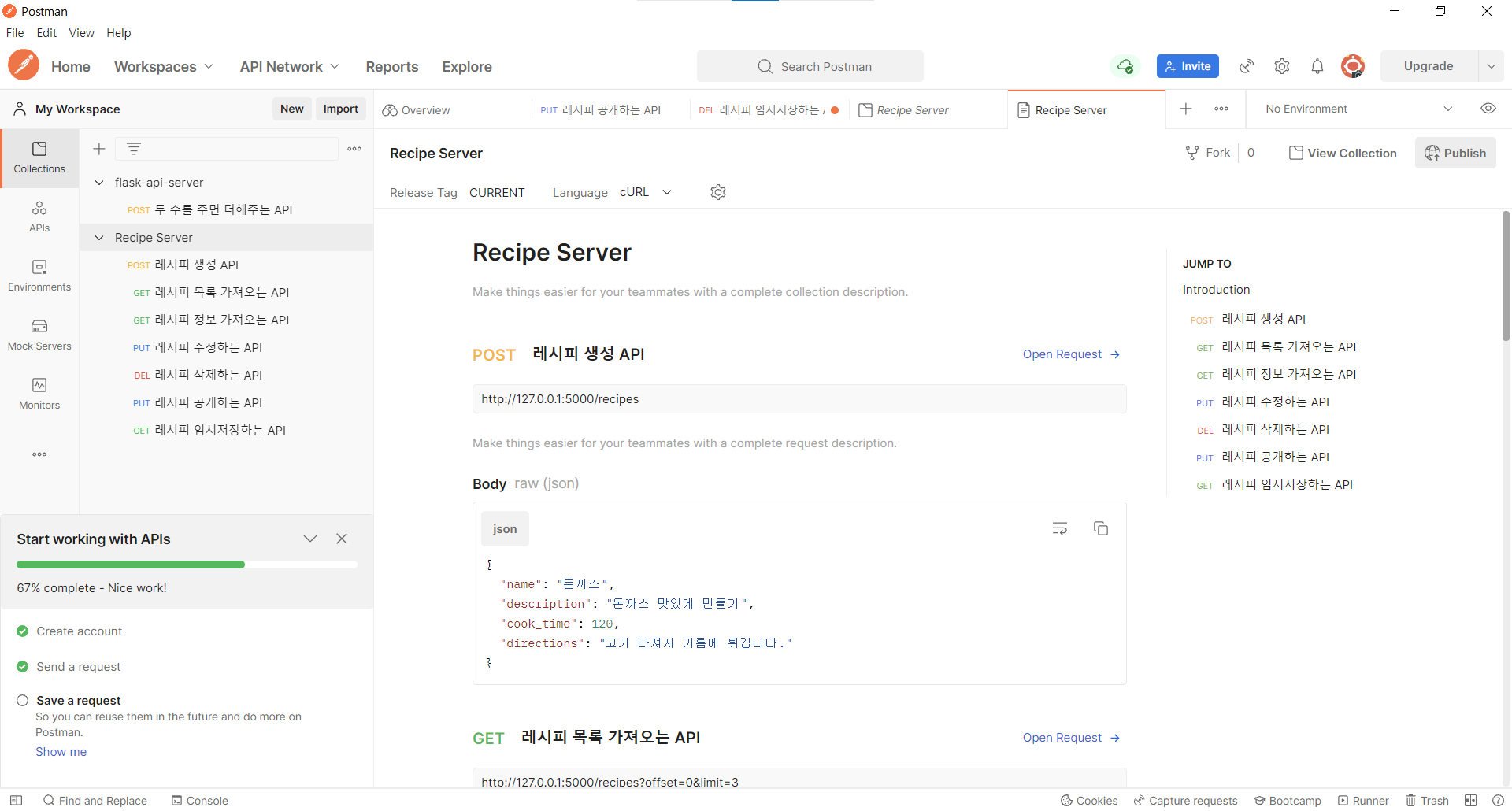Open Trash in status bar

click(1427, 800)
